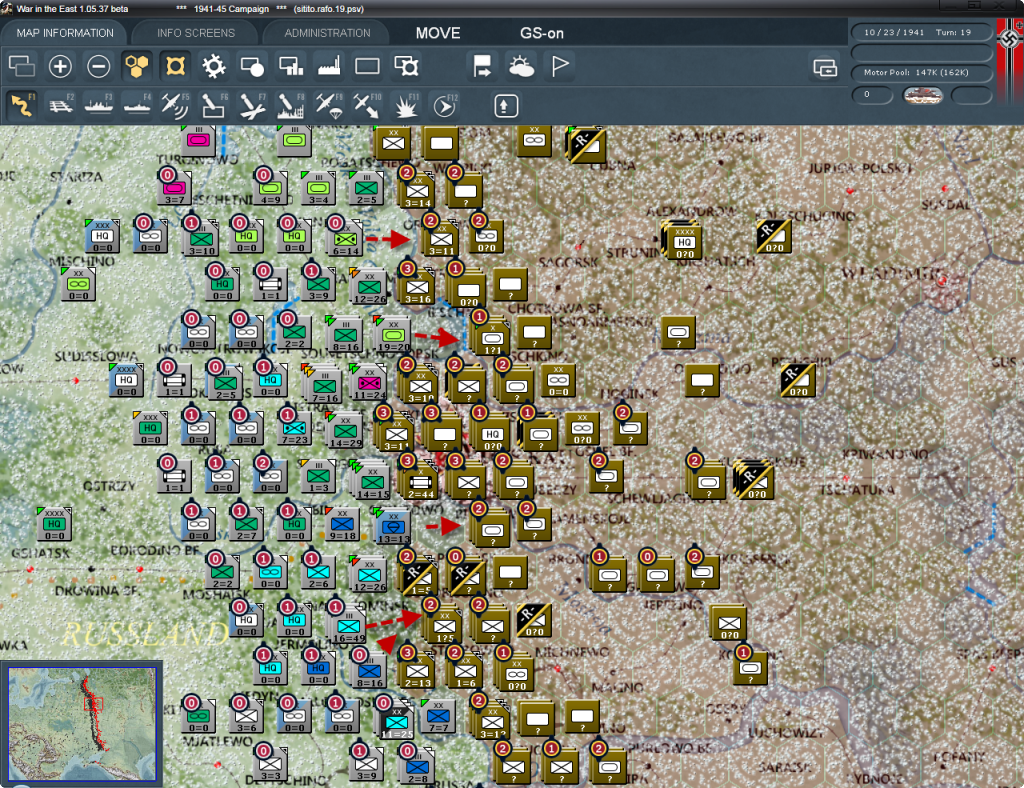
Task: Select the F8 bomb city mode
Action: (291, 105)
